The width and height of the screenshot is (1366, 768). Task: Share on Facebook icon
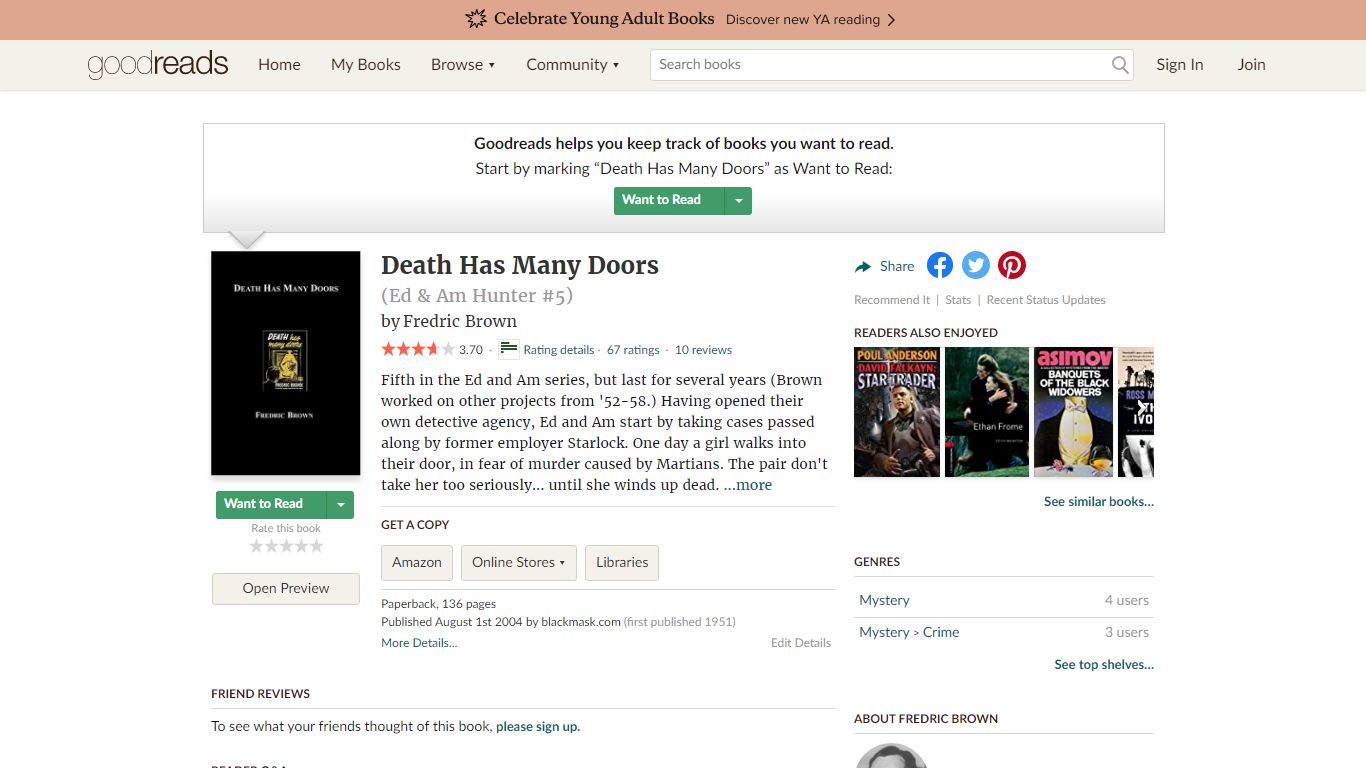(940, 265)
